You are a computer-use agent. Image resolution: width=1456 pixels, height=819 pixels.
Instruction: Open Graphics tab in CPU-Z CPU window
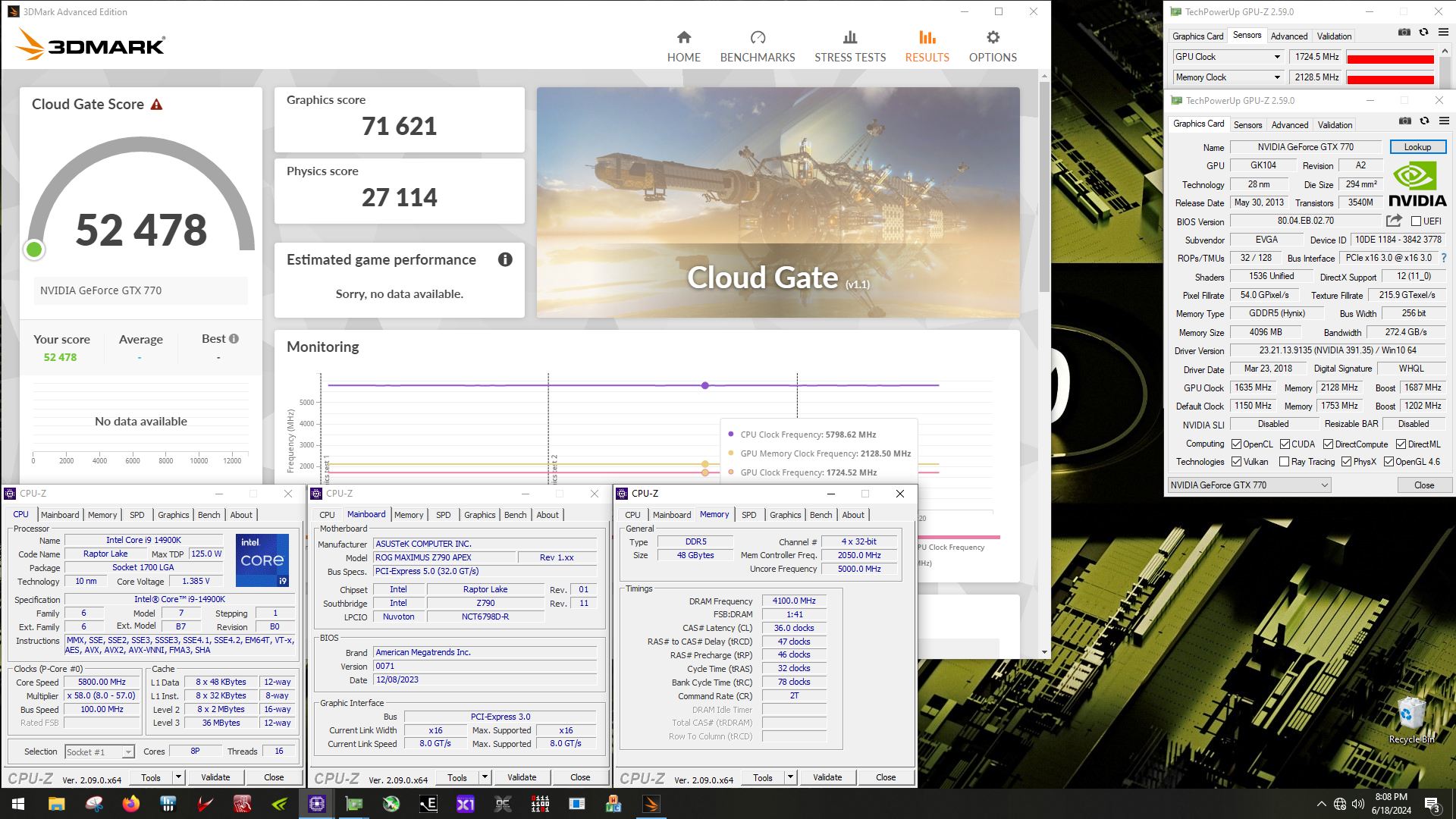(173, 515)
